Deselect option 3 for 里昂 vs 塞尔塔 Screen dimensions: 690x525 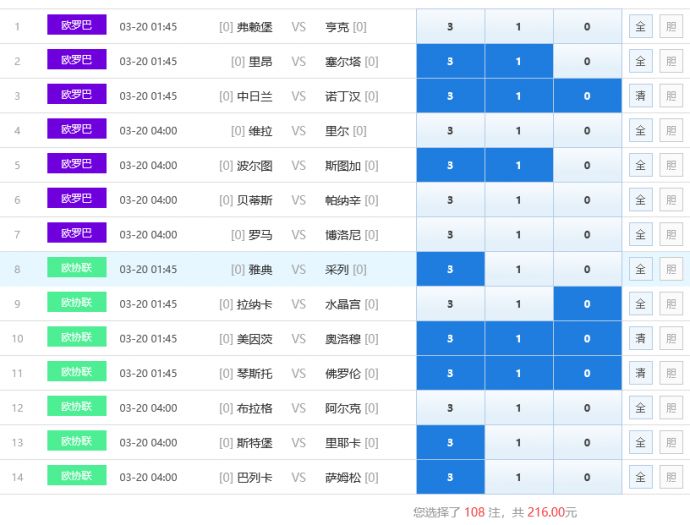pos(450,62)
